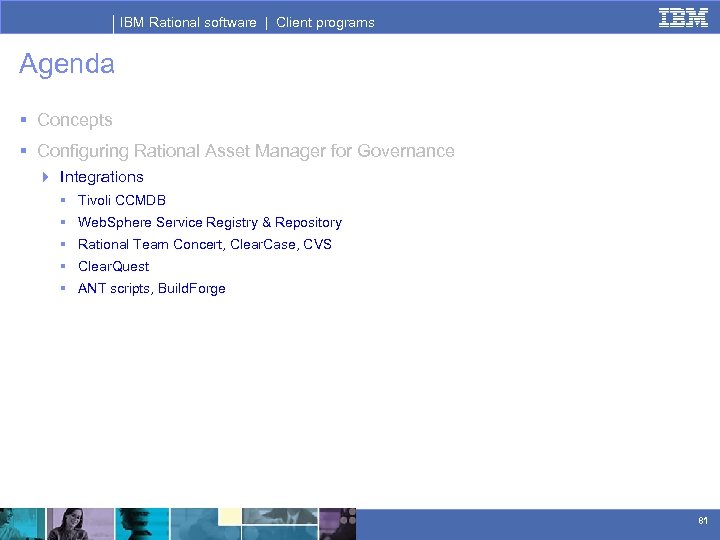
Task: Select Client programs header text
Action: [325, 22]
